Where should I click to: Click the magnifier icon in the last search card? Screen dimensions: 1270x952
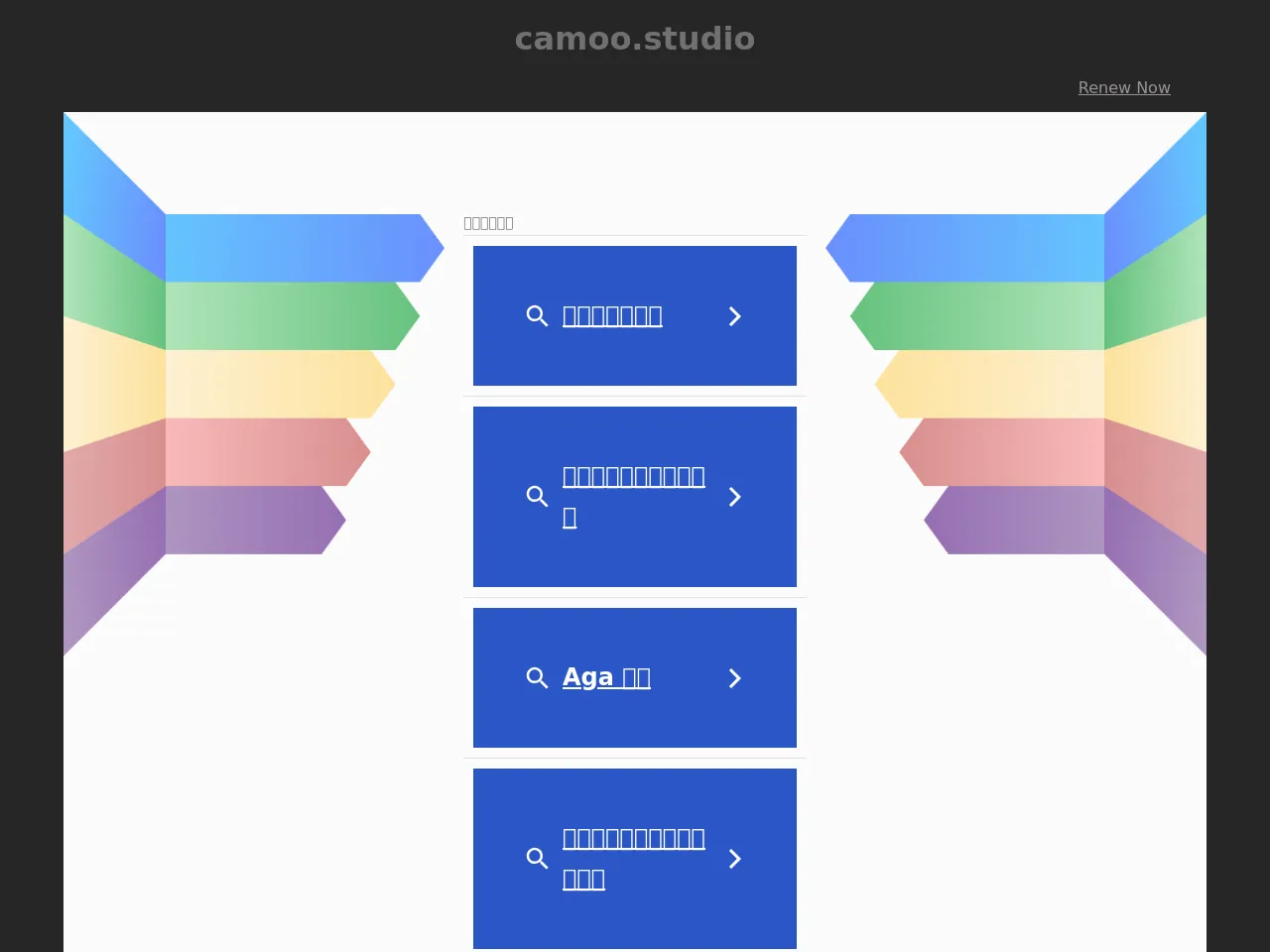537,859
